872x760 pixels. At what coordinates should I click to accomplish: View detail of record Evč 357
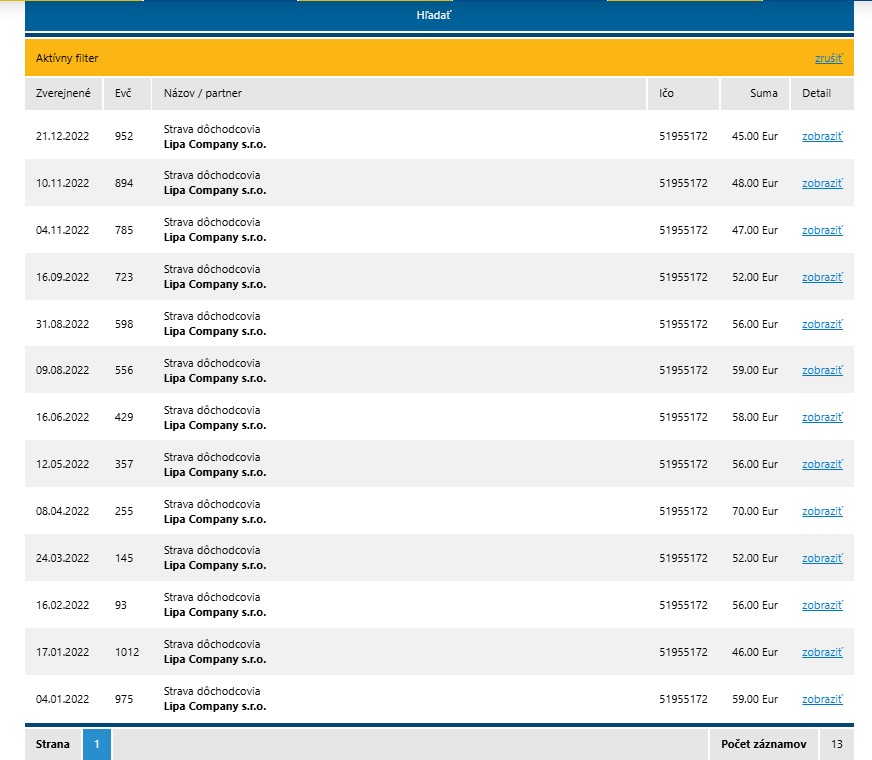tap(822, 465)
